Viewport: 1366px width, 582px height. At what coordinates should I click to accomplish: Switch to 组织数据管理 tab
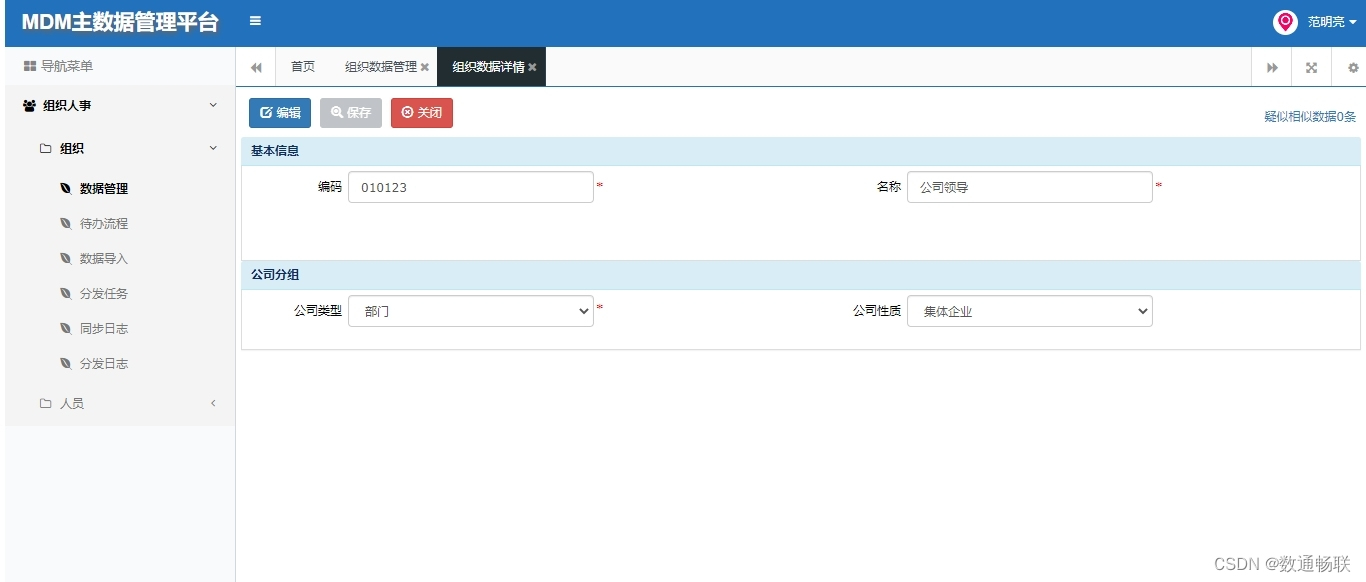[x=381, y=67]
